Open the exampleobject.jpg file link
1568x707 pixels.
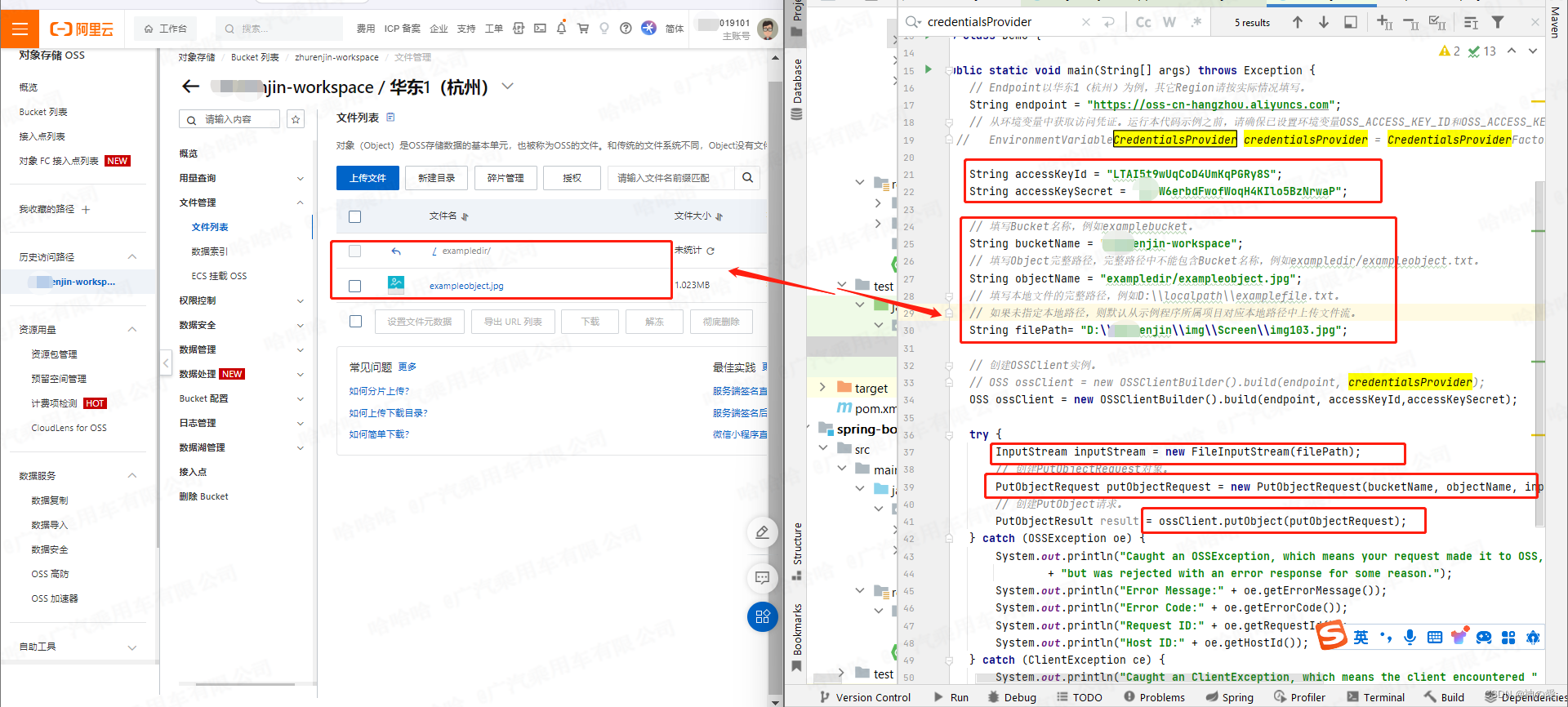coord(466,286)
